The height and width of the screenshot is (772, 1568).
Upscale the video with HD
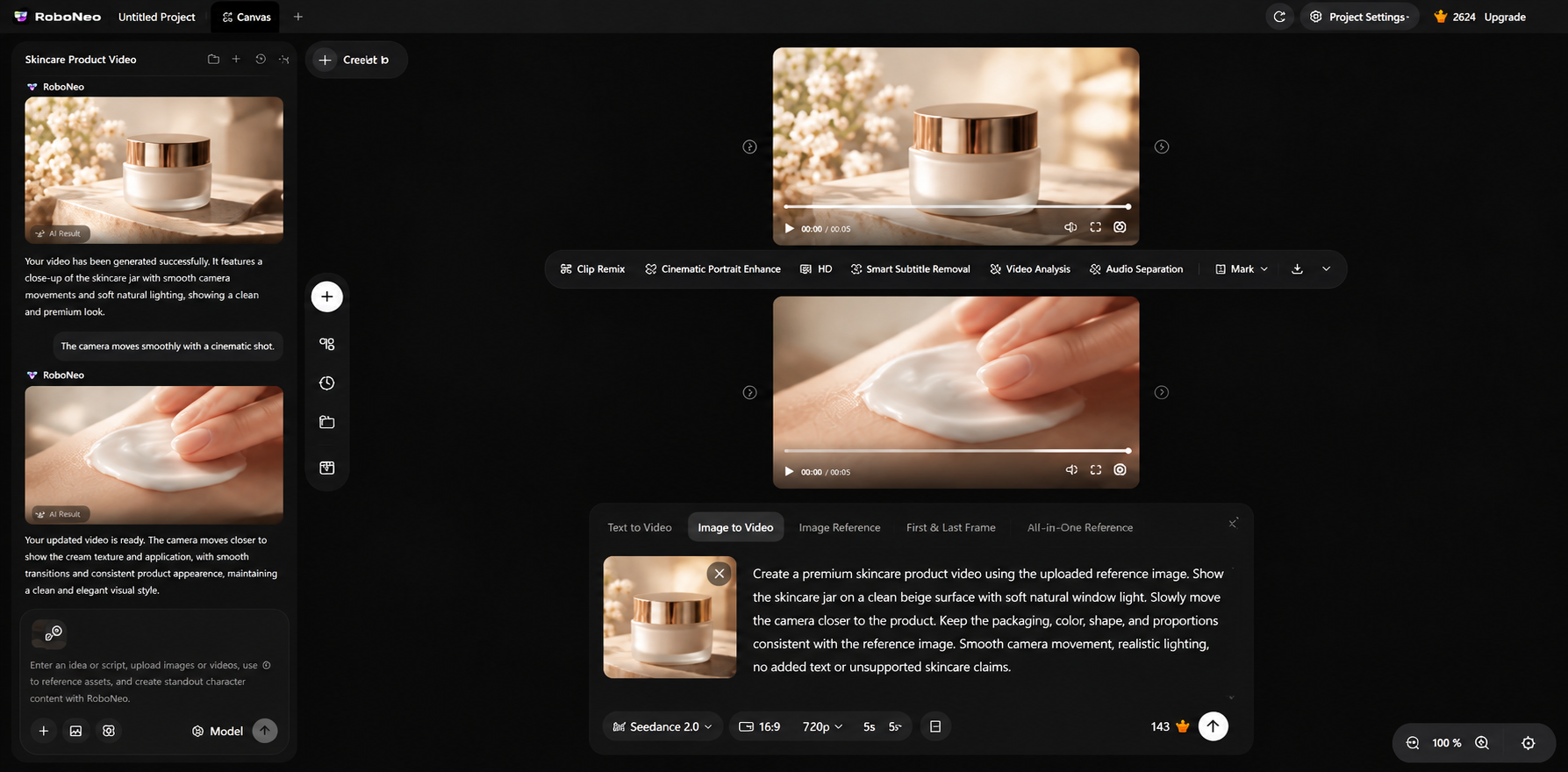(816, 269)
